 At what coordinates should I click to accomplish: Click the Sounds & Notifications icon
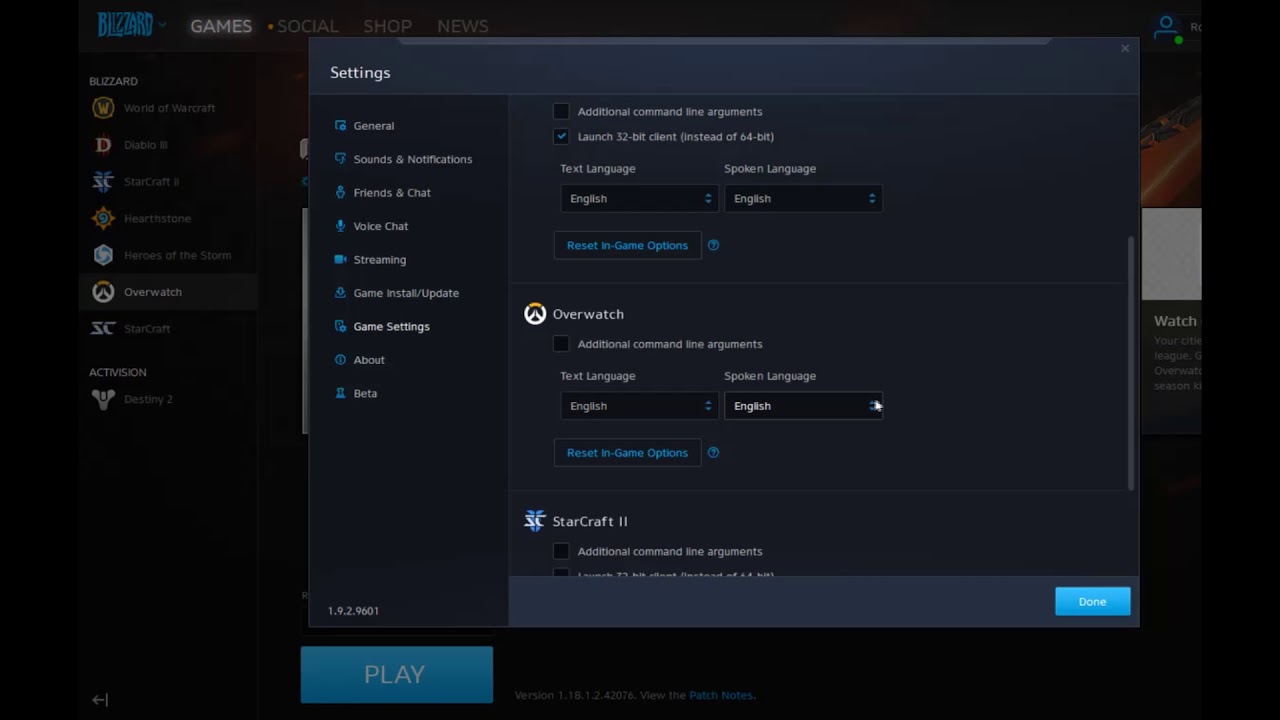coord(340,159)
